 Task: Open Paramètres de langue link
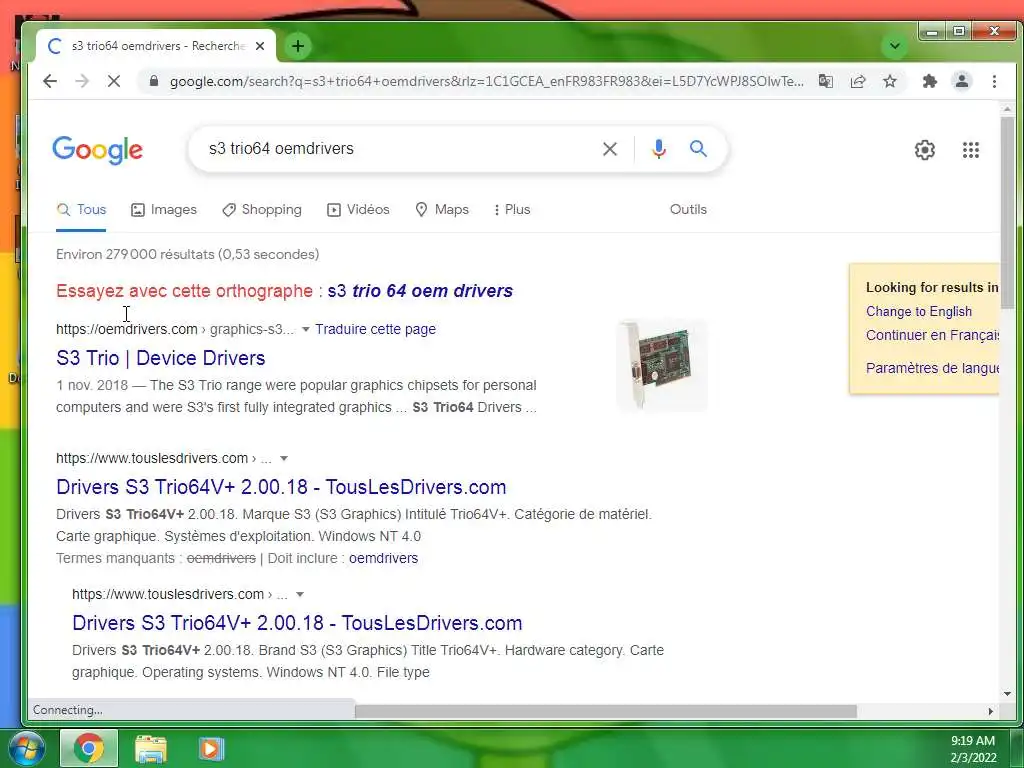933,368
